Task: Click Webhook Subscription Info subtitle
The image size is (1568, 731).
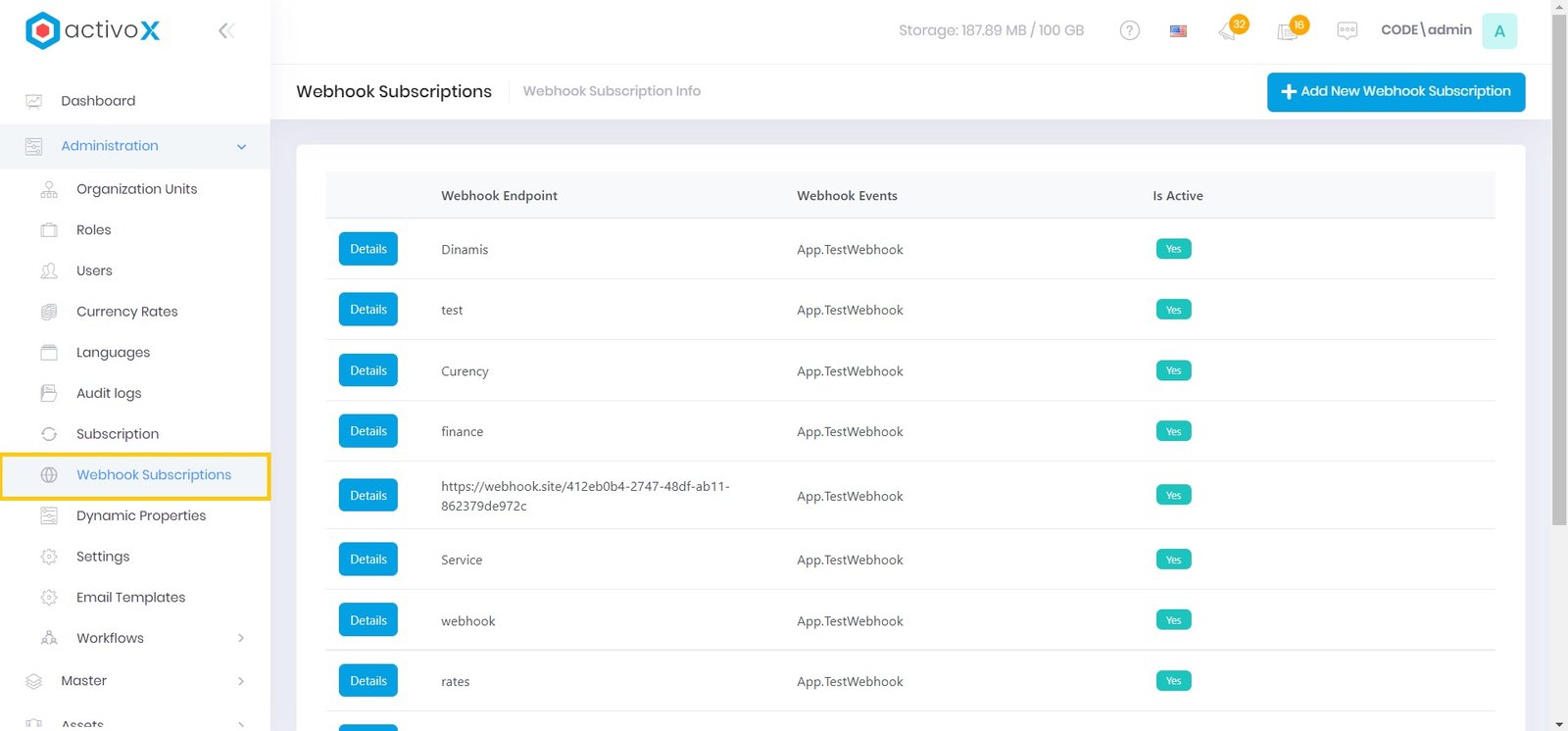Action: click(x=612, y=91)
